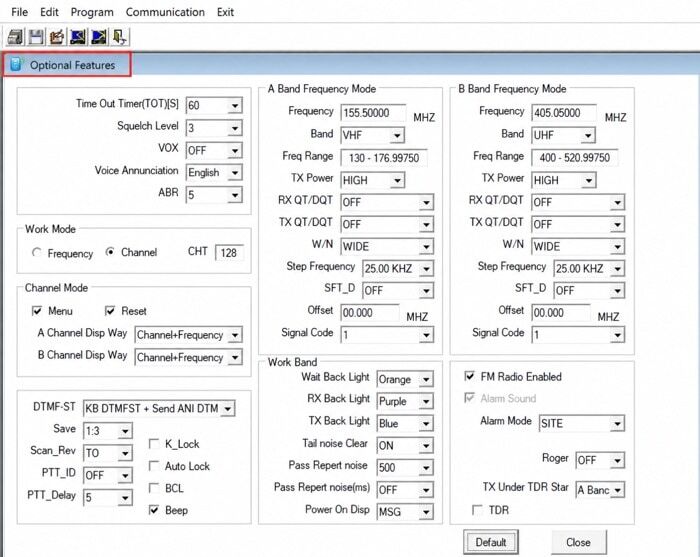Uncheck the Reset checkbox in Channel Mode
700x557 pixels.
click(110, 311)
